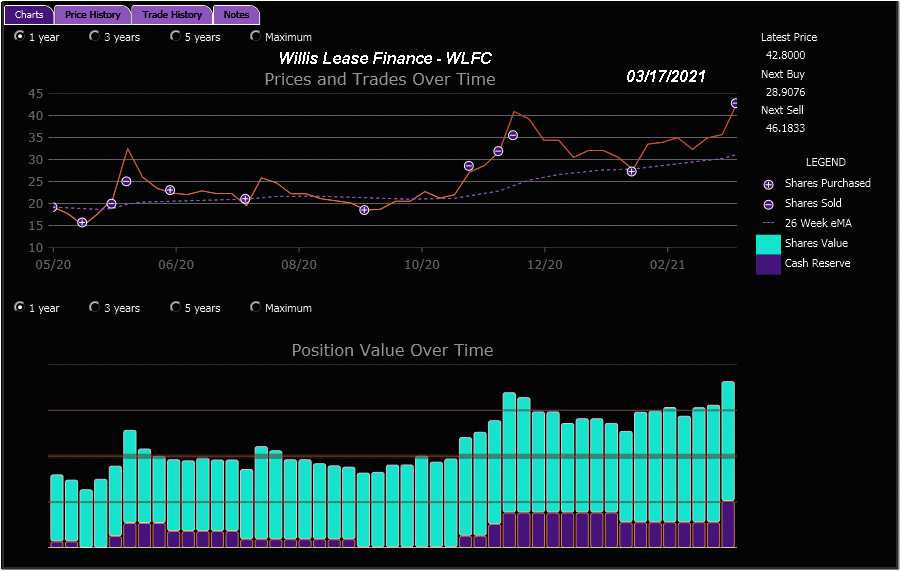Set price chart range to Maximum
Image resolution: width=901 pixels, height=571 pixels.
pyautogui.click(x=256, y=37)
